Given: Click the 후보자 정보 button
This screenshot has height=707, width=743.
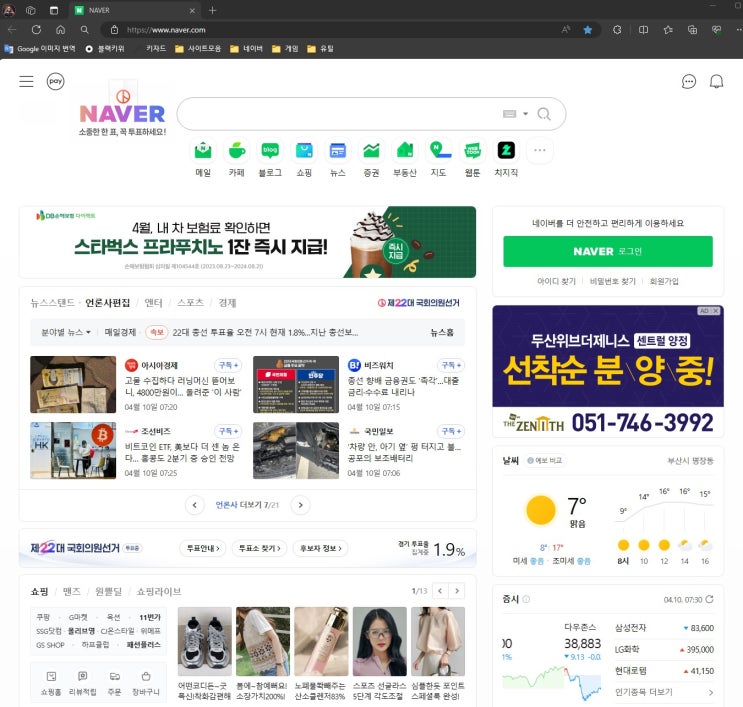Looking at the screenshot, I should pos(320,548).
